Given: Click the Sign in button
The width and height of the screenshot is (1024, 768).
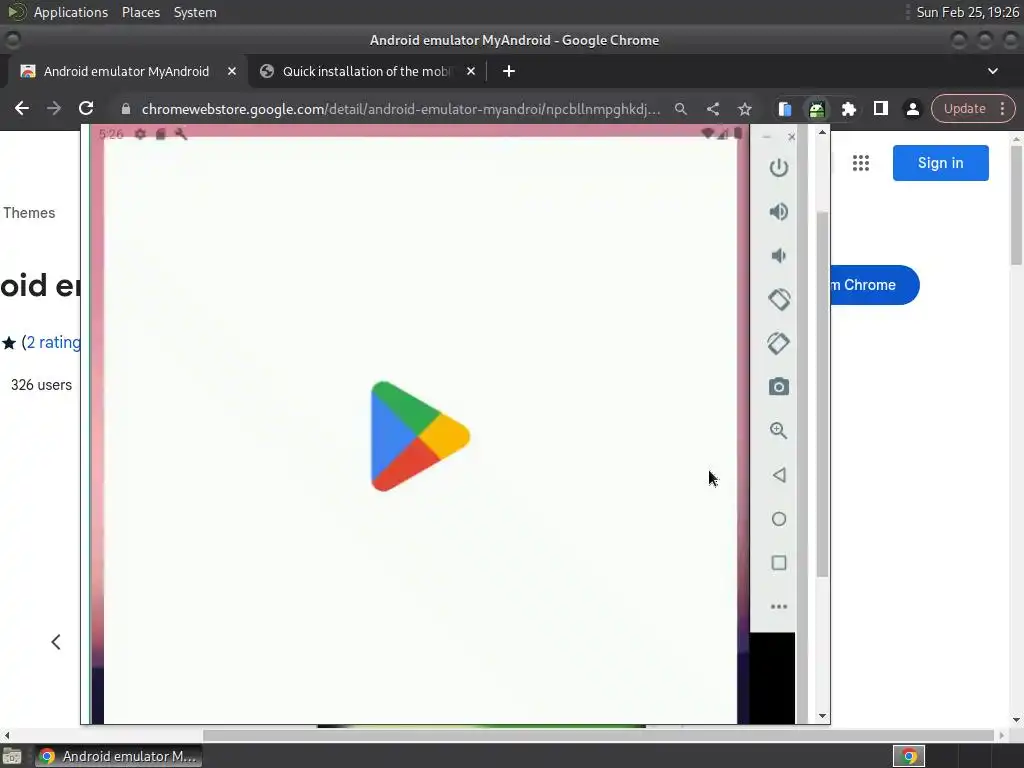Looking at the screenshot, I should (940, 163).
